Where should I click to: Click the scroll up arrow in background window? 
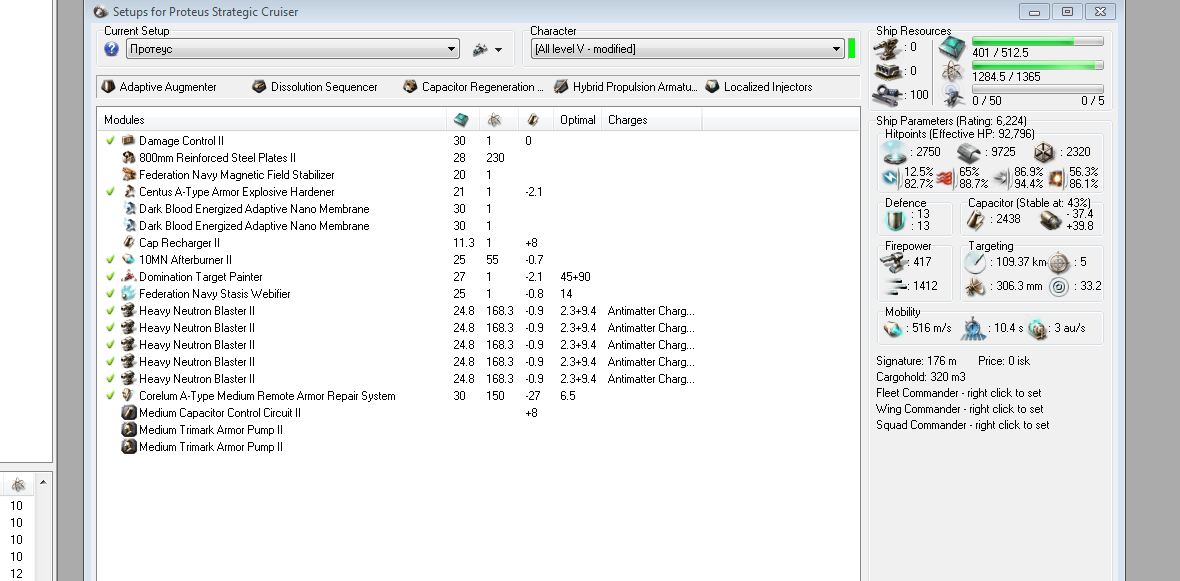pyautogui.click(x=43, y=482)
